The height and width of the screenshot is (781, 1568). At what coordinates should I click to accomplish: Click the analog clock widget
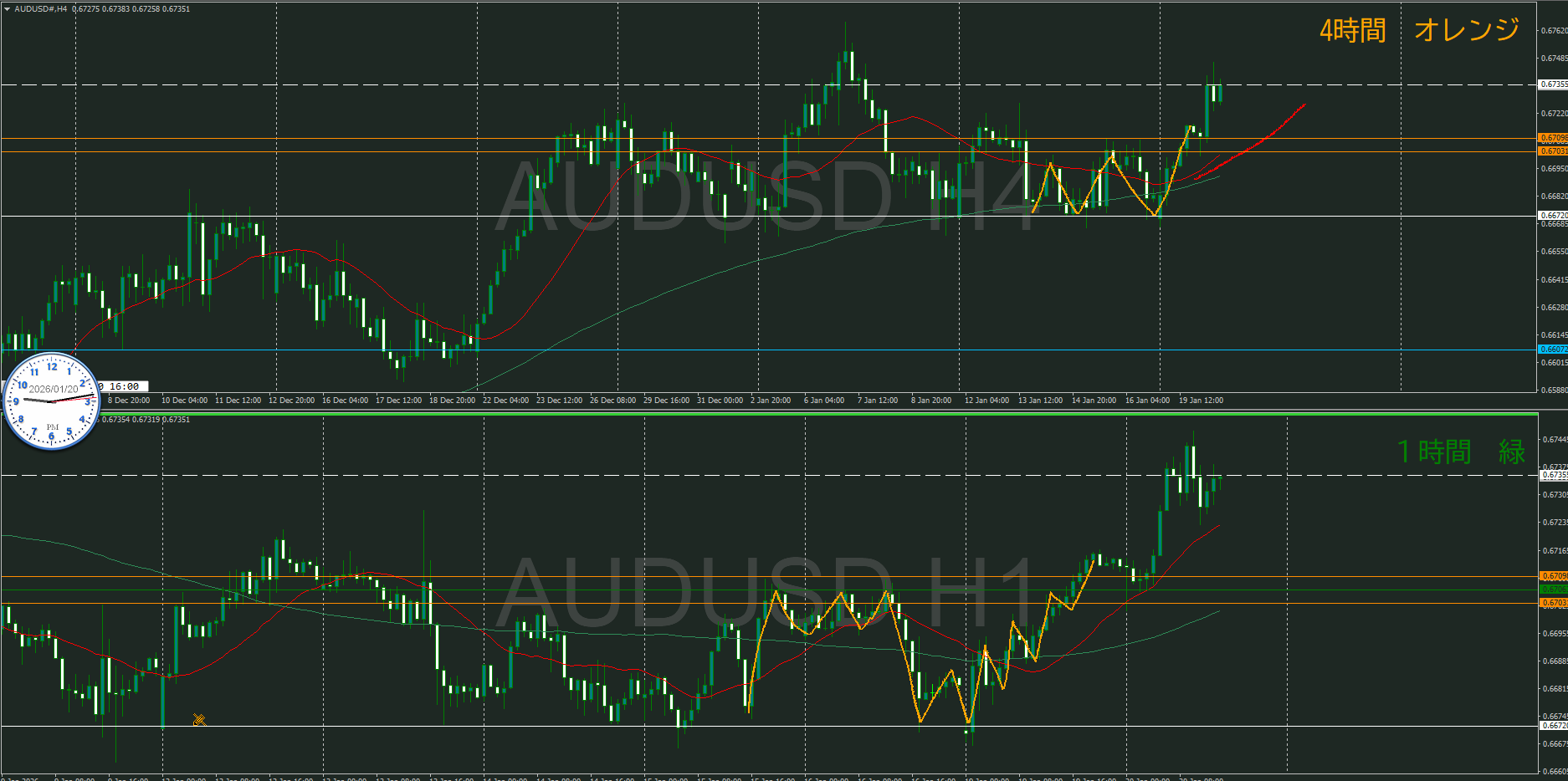[x=52, y=401]
